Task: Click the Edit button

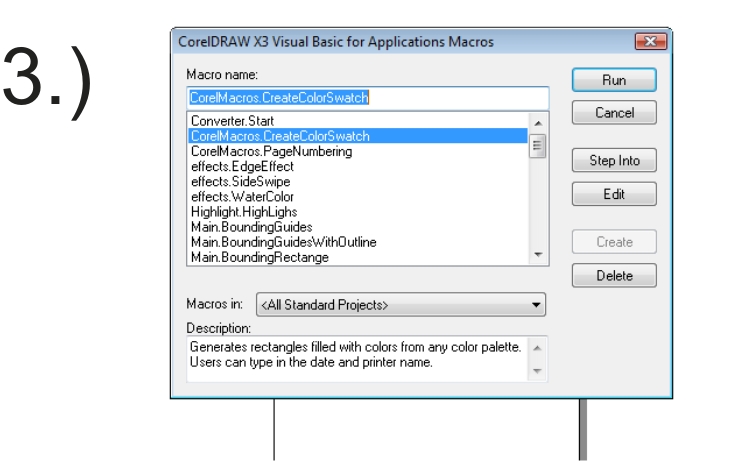Action: pyautogui.click(x=614, y=194)
